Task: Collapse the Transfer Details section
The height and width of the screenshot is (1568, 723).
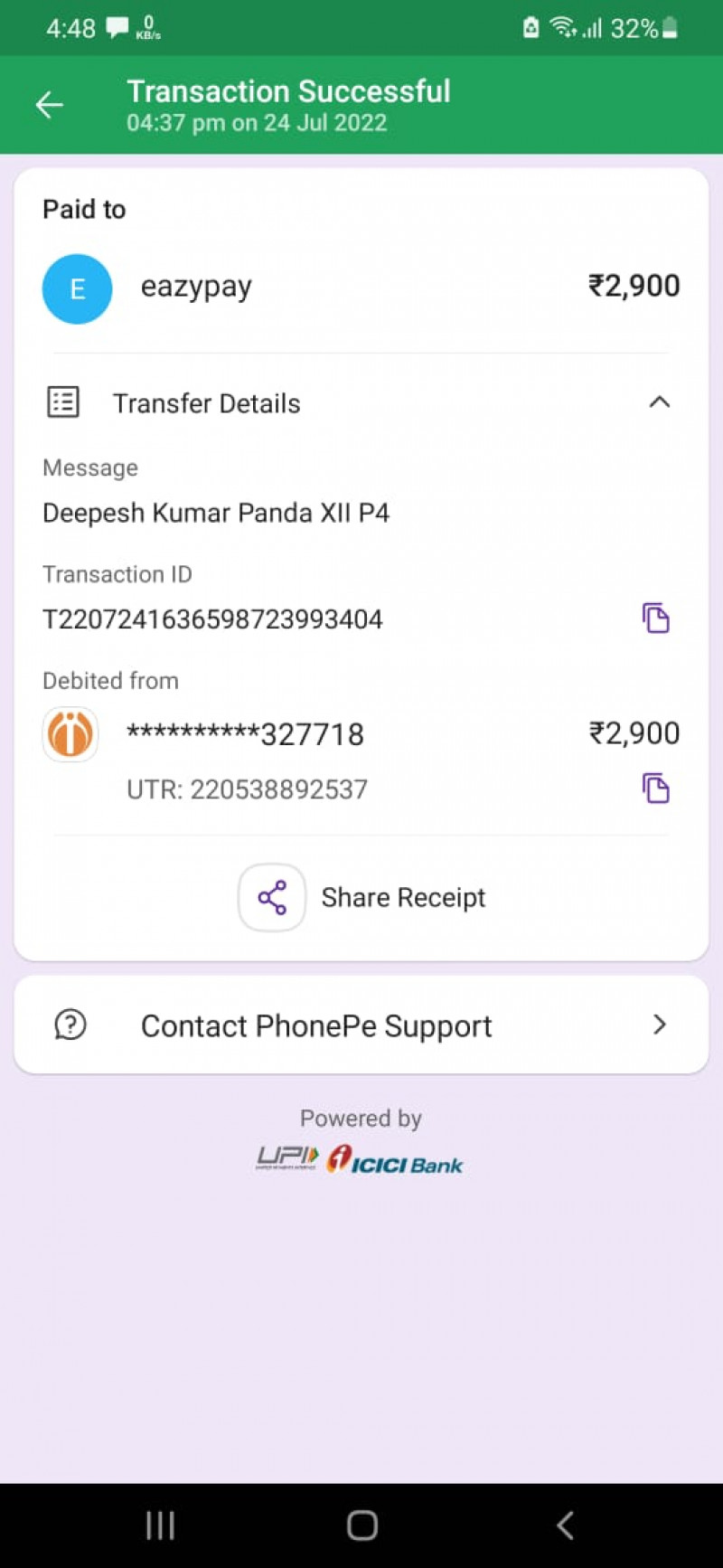Action: (660, 402)
